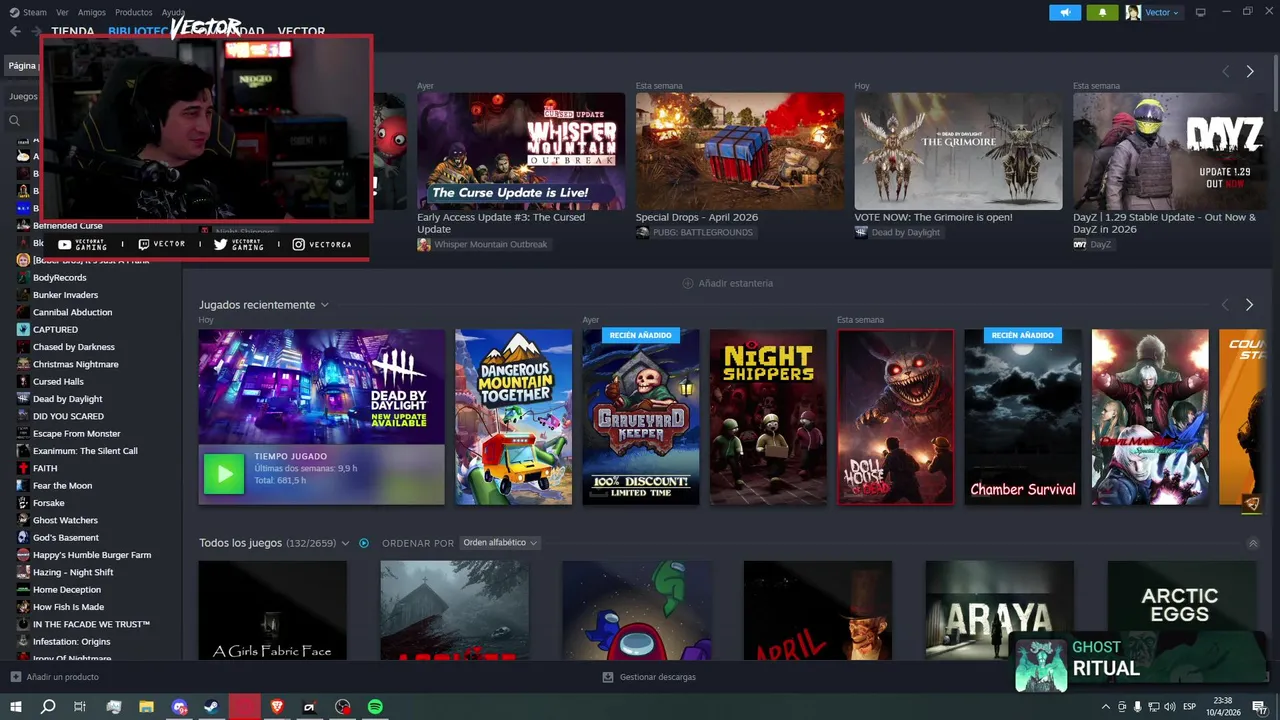The width and height of the screenshot is (1280, 720).
Task: Open Special Drops - April 2026 news
Action: (x=697, y=217)
